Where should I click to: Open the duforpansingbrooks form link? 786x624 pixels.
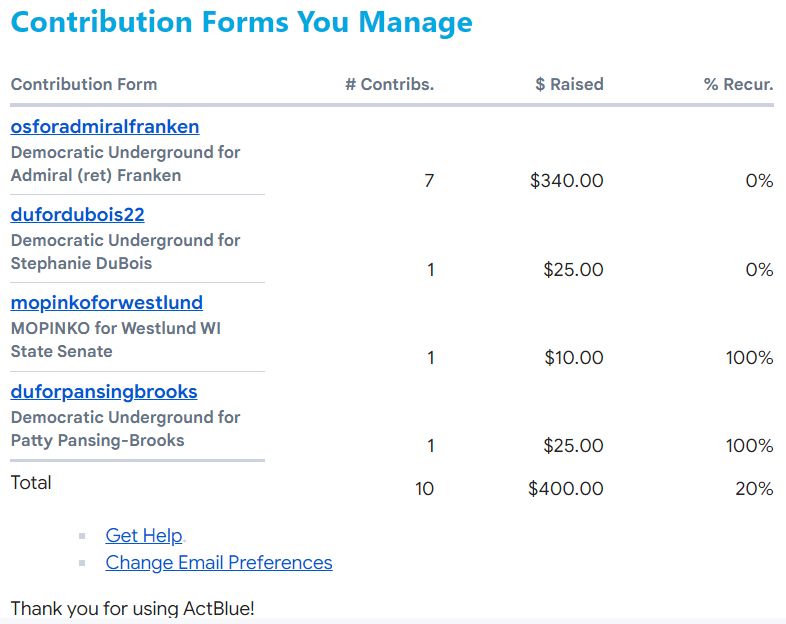coord(104,392)
